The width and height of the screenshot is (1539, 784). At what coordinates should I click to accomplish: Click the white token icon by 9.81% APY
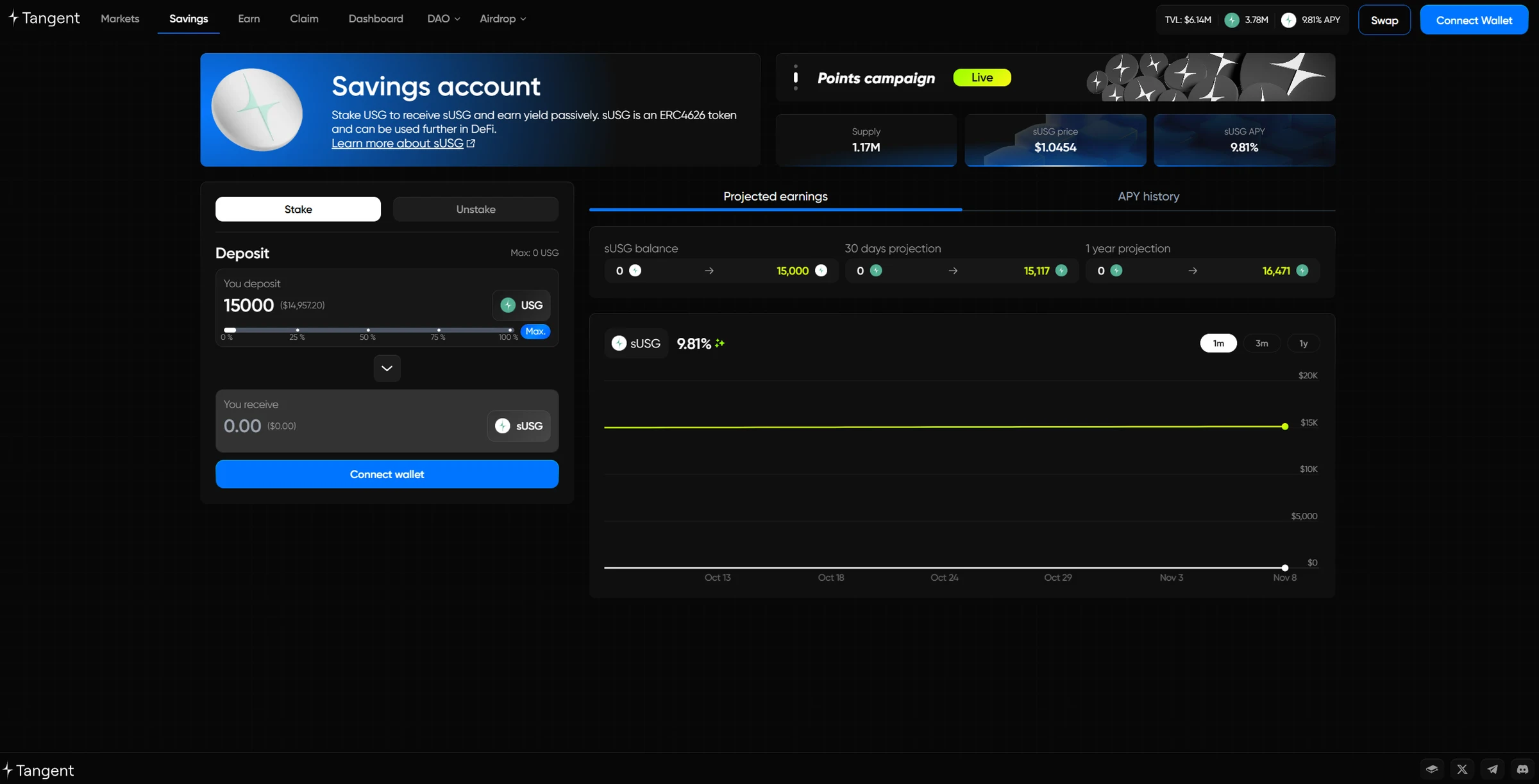click(x=1288, y=20)
